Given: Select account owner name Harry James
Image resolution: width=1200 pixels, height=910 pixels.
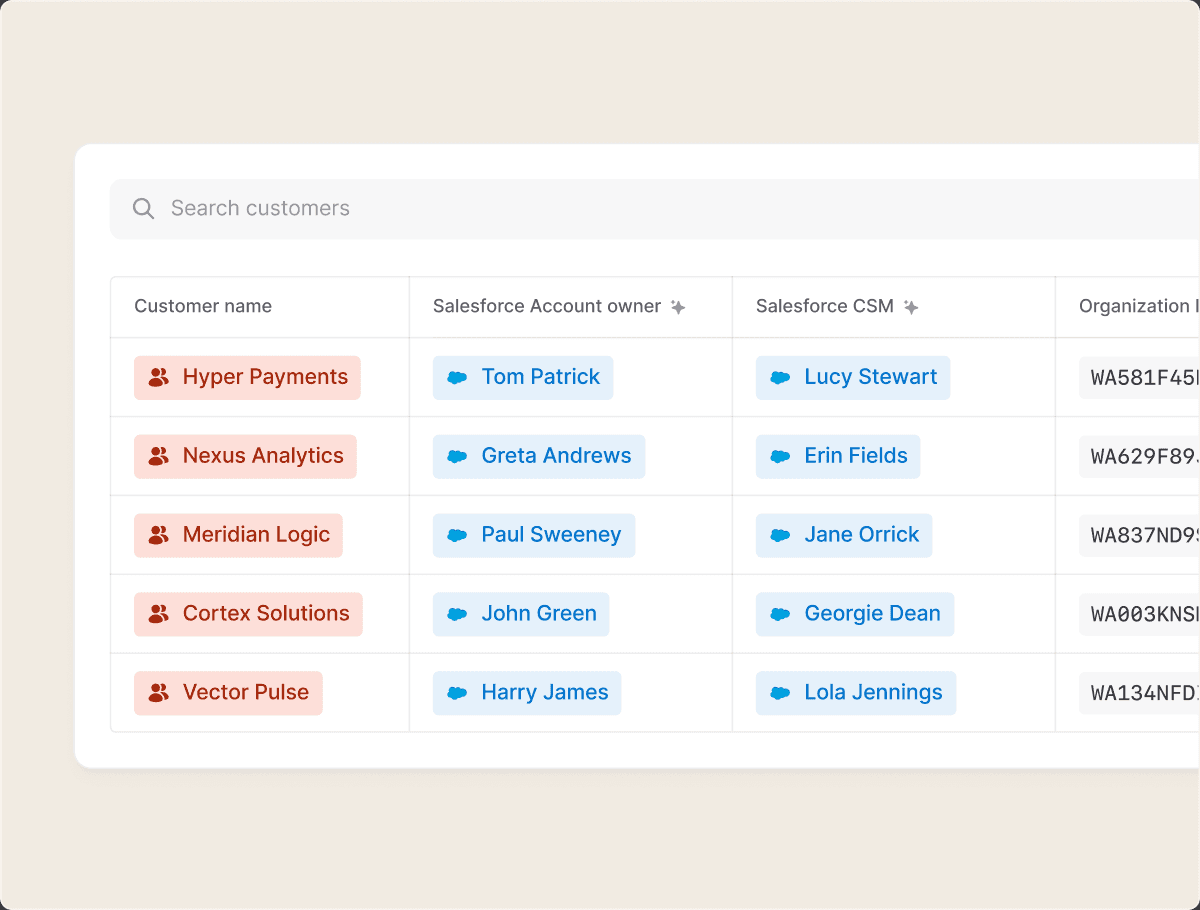Looking at the screenshot, I should [545, 692].
